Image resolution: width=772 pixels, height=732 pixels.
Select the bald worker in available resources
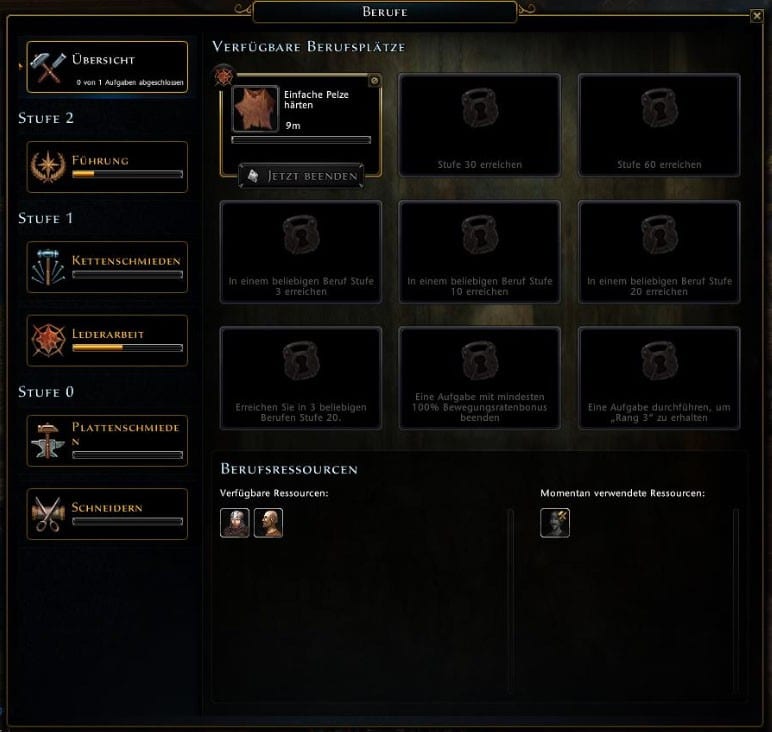[268, 523]
